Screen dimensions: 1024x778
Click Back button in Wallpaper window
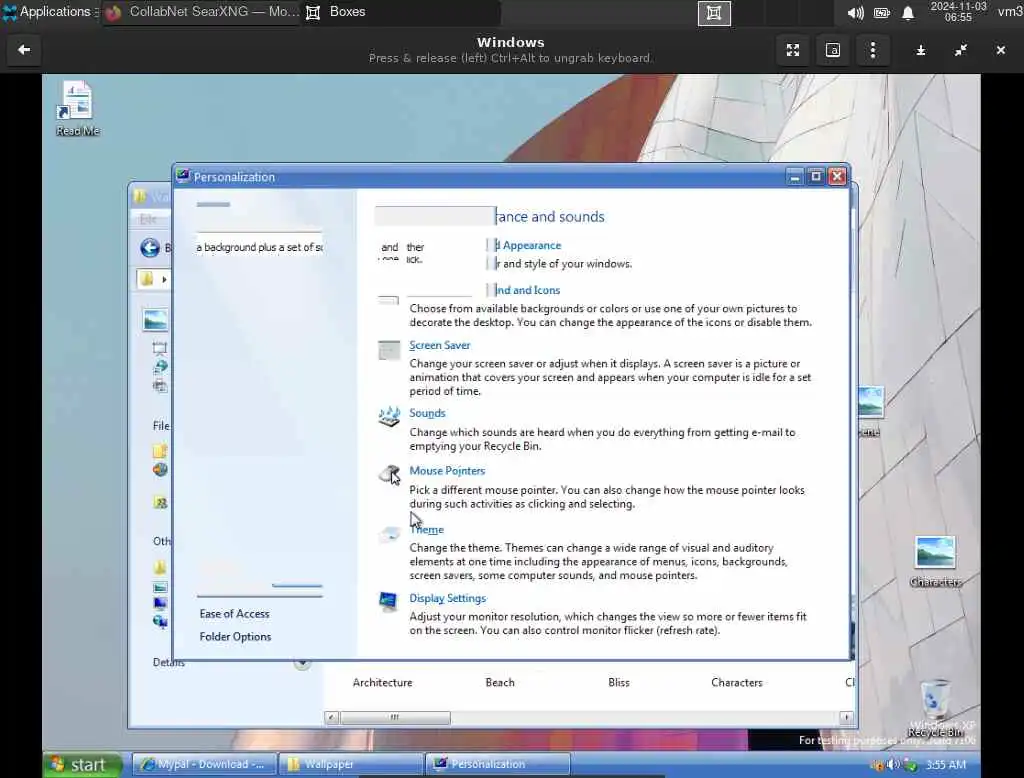coord(150,248)
